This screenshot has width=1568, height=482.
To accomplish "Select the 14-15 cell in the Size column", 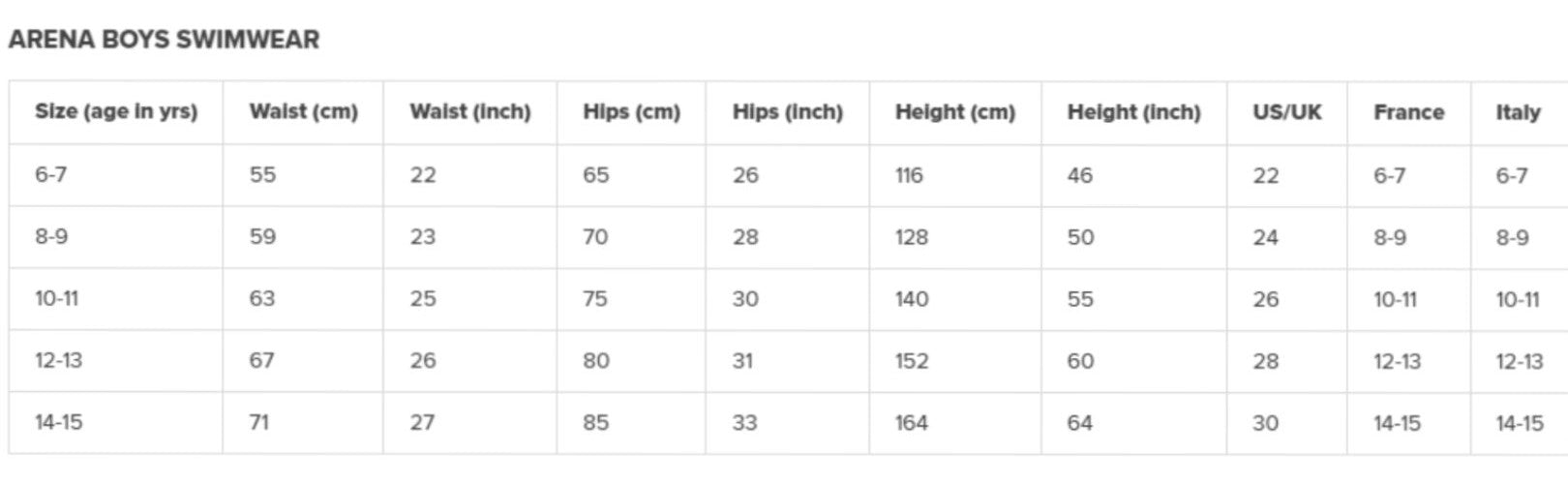I will [x=58, y=423].
